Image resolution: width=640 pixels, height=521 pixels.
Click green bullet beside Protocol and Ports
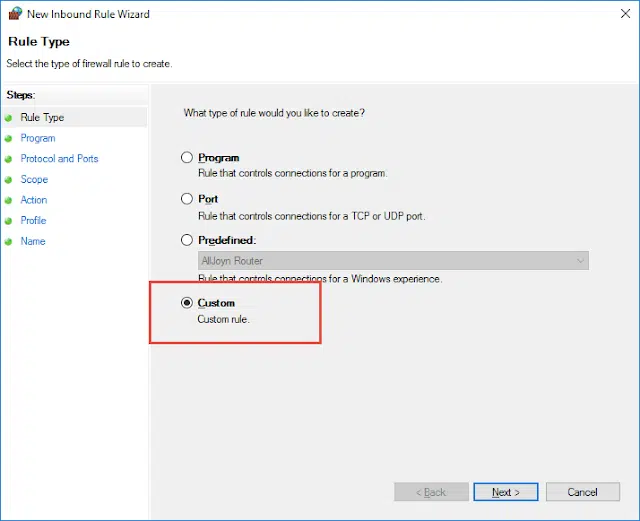coord(9,159)
